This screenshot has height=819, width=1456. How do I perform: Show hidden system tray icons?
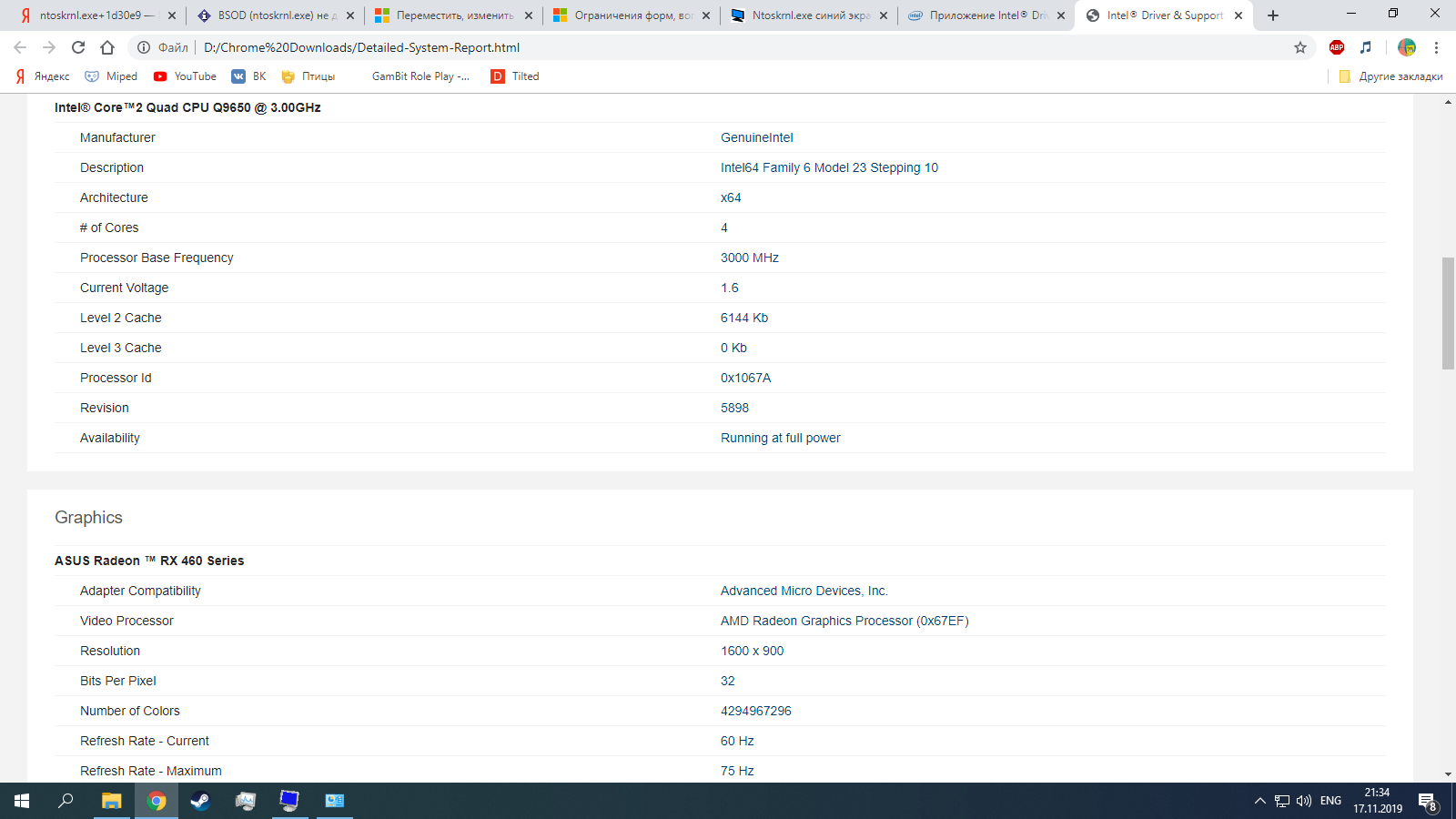coord(1260,801)
